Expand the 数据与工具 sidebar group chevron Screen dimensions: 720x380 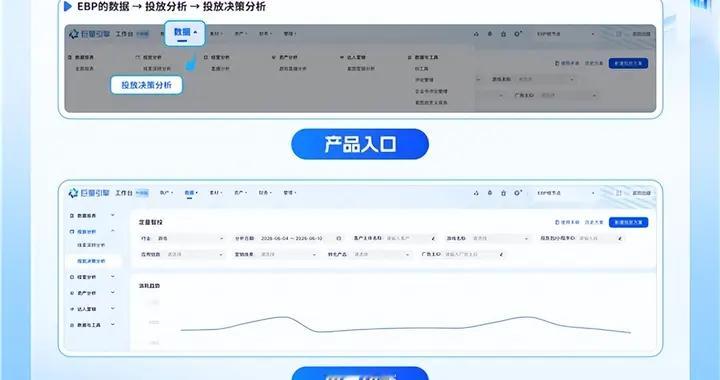coord(113,324)
